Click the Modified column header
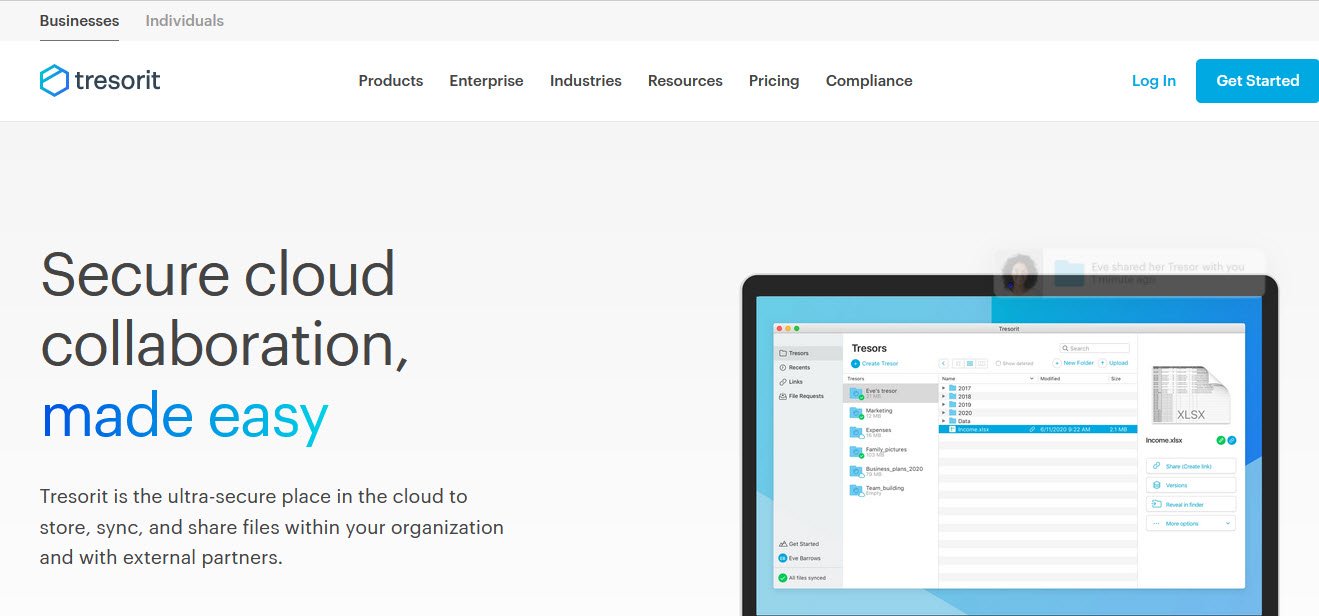The width and height of the screenshot is (1319, 616). pos(1050,379)
